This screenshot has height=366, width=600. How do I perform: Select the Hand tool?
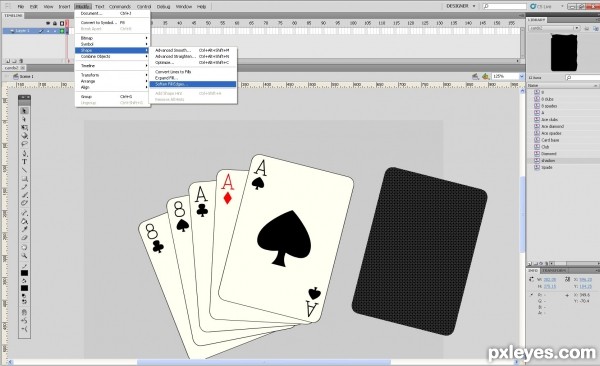[x=24, y=247]
